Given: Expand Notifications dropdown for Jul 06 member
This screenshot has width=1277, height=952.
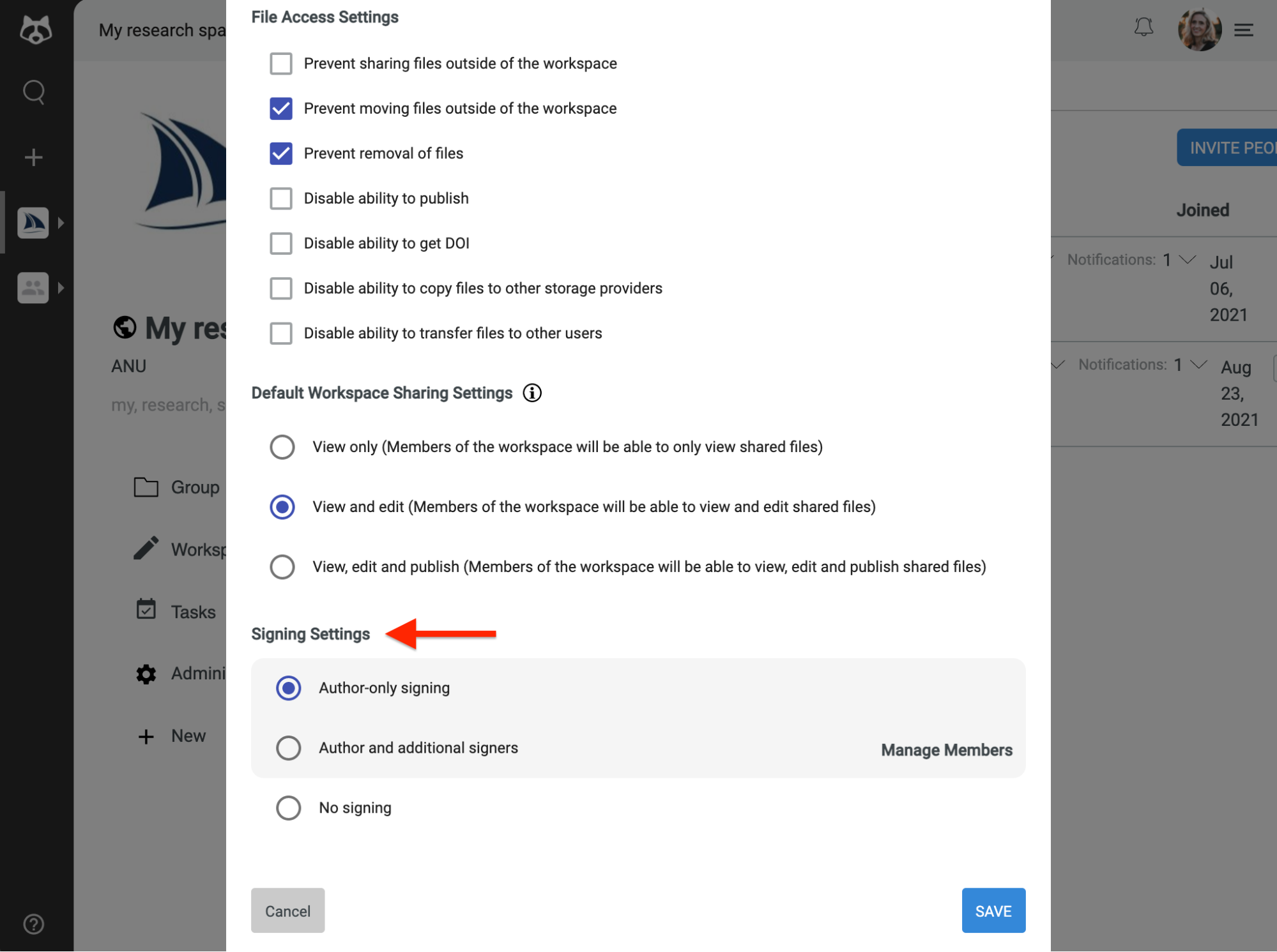Looking at the screenshot, I should [x=1187, y=259].
